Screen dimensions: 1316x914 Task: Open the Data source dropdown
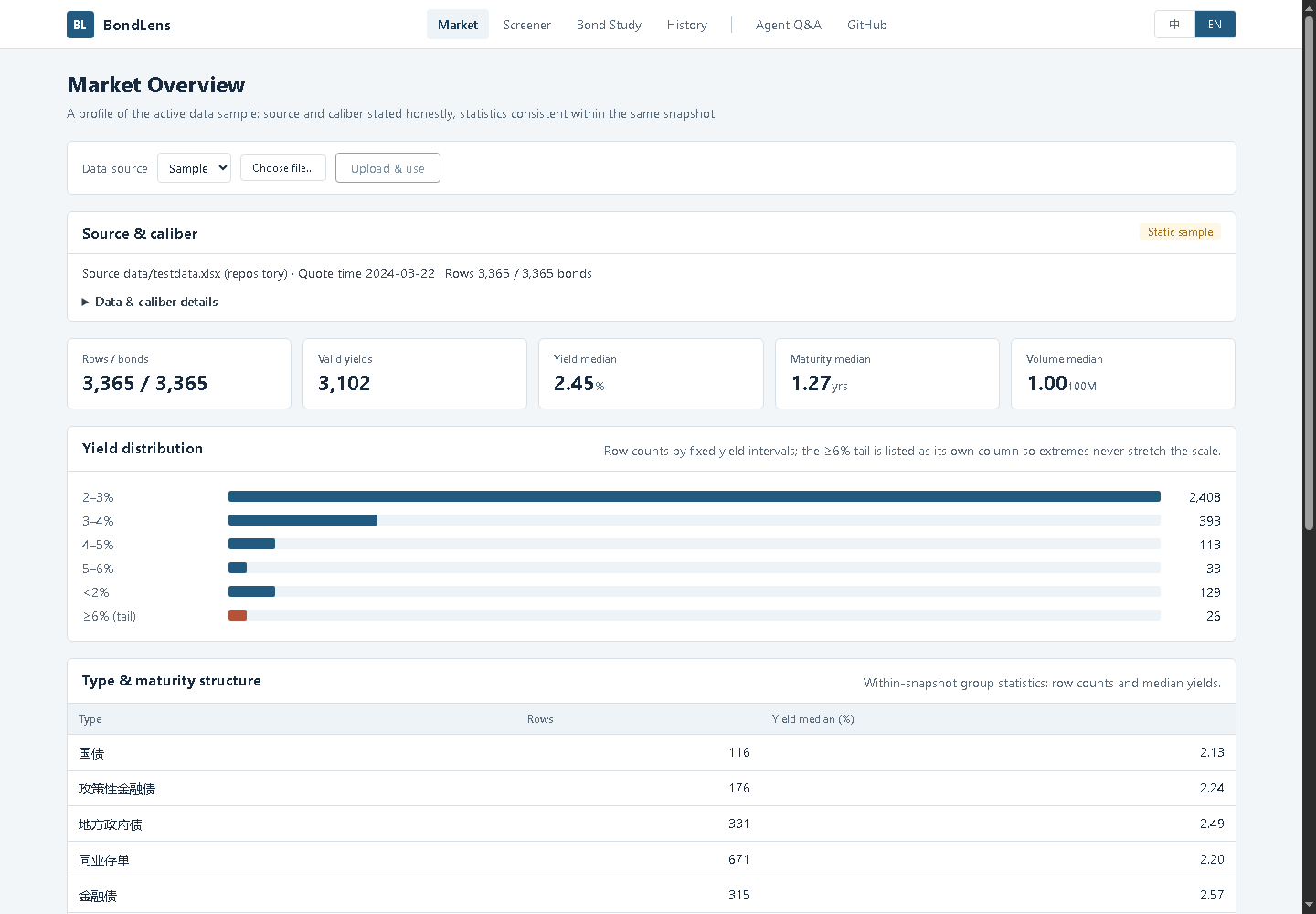click(194, 168)
